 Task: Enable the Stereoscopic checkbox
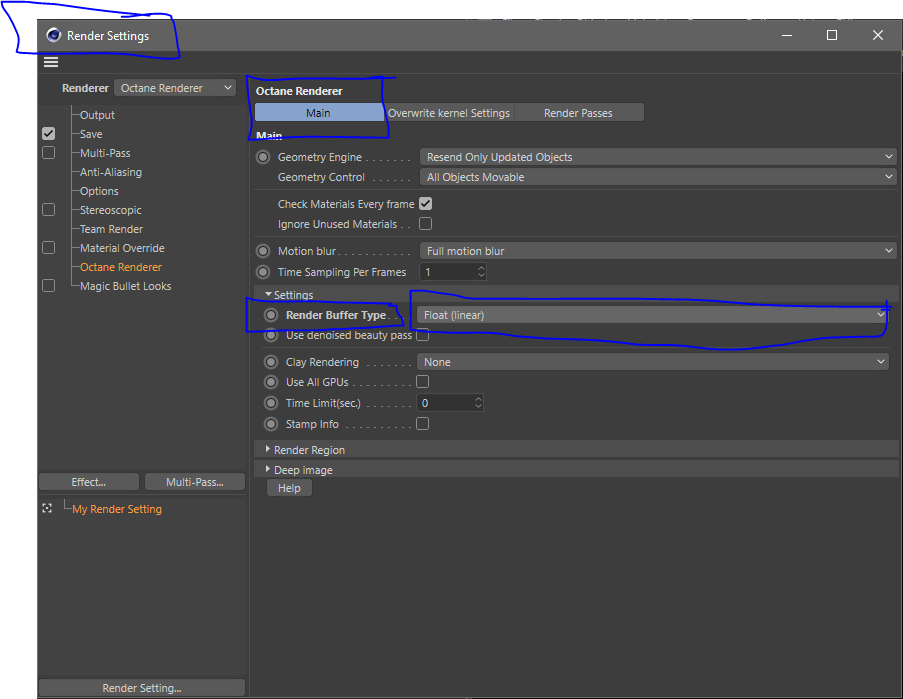coord(49,210)
